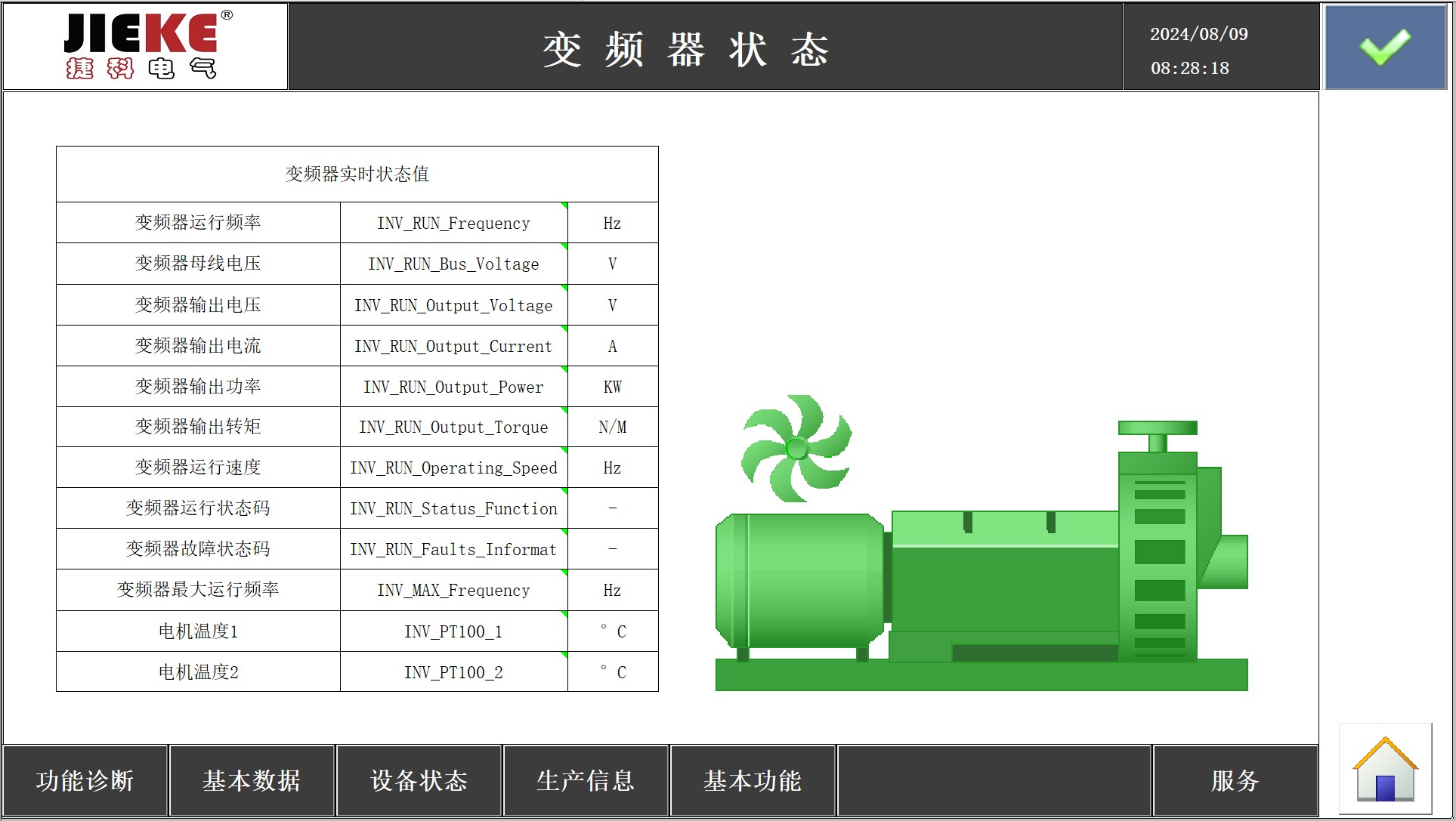
Task: Select the INV_MAX_Frequency input field
Action: (x=453, y=590)
